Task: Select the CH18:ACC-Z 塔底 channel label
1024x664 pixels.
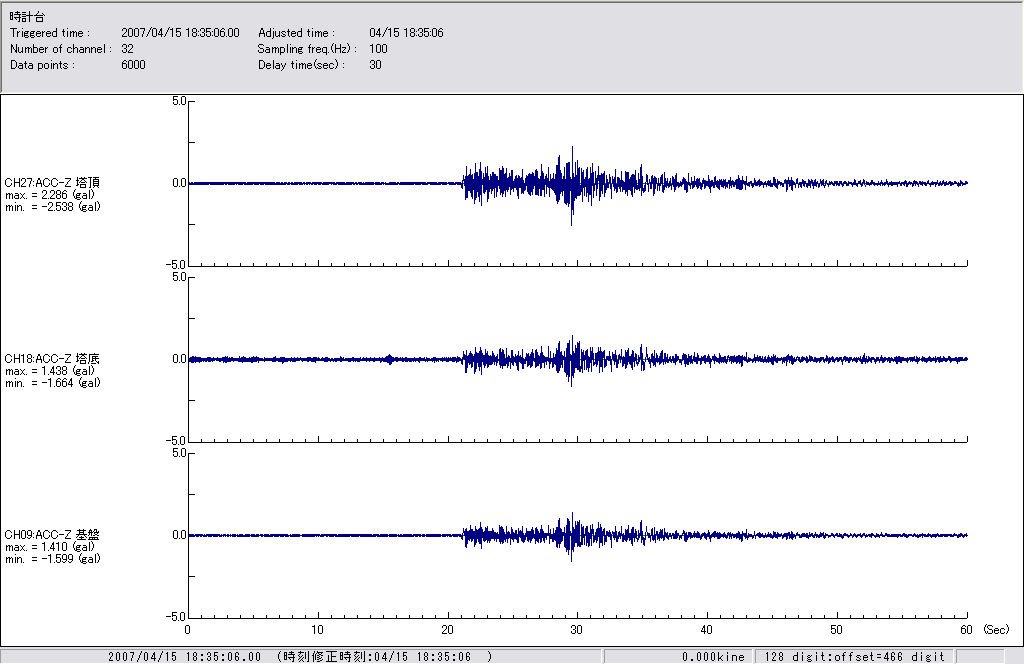Action: point(52,358)
